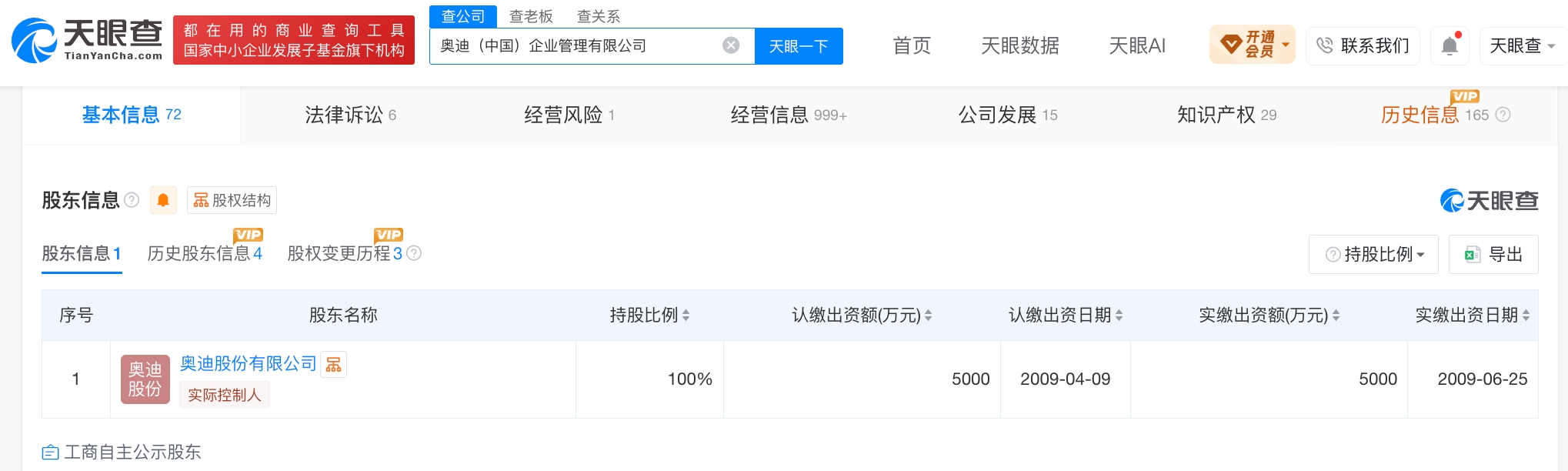This screenshot has width=1568, height=471.
Task: Open 天眼AI in top navigation
Action: pos(1137,46)
